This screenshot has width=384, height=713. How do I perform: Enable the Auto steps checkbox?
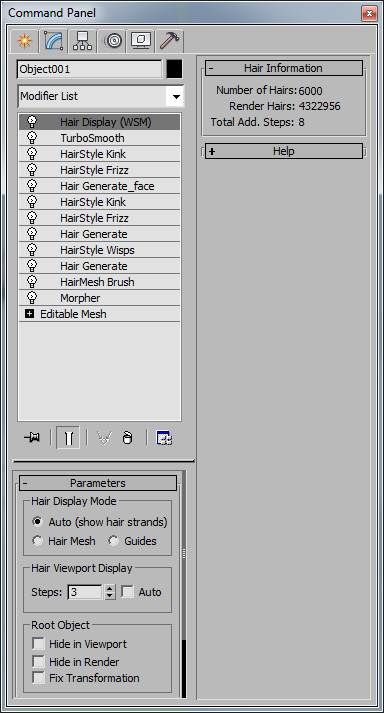[x=128, y=592]
